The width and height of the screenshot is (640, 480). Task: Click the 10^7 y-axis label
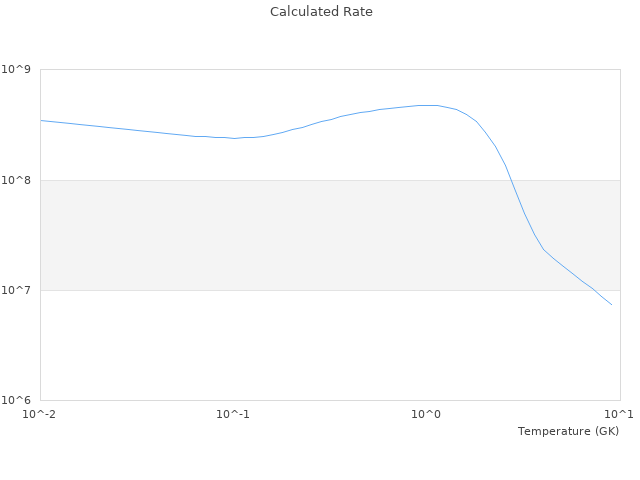[18, 290]
